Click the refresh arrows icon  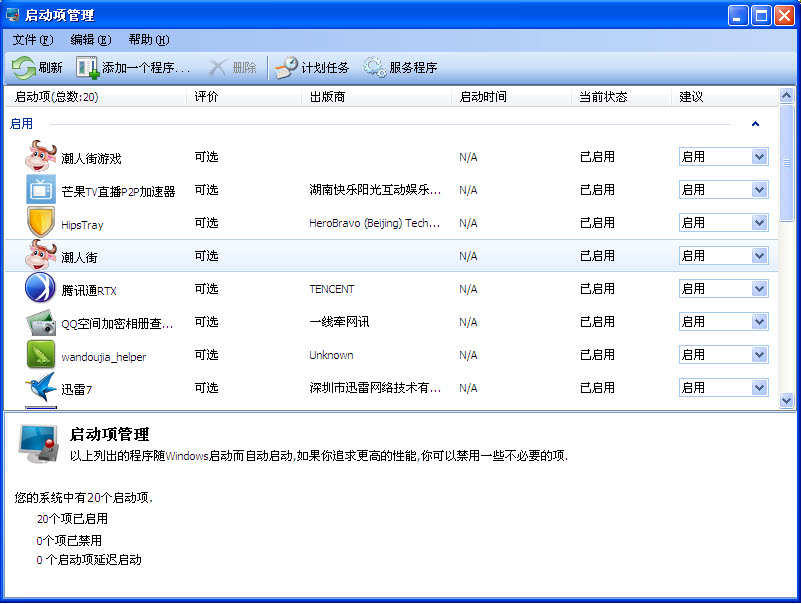[23, 67]
